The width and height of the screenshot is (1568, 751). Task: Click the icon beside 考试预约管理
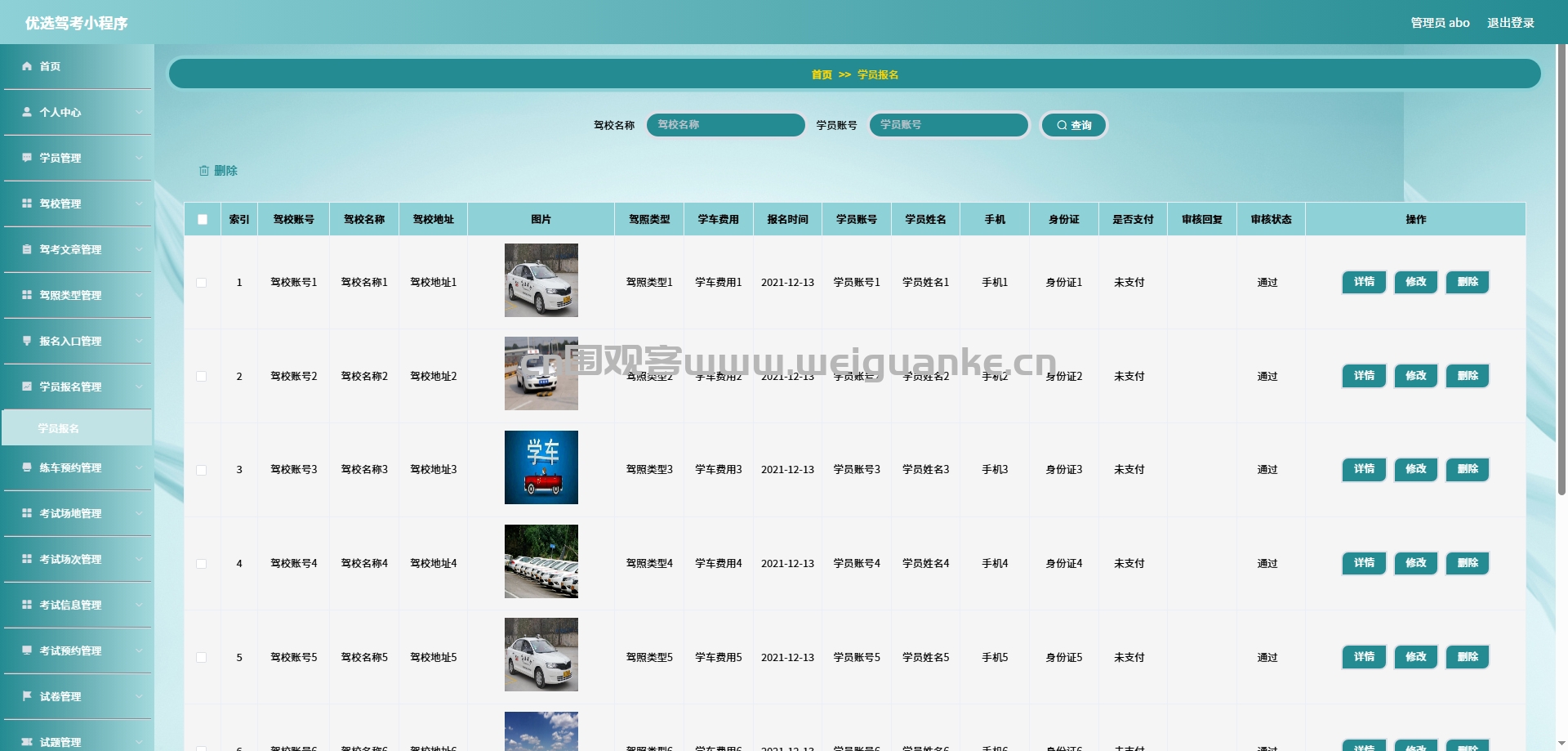tap(27, 650)
